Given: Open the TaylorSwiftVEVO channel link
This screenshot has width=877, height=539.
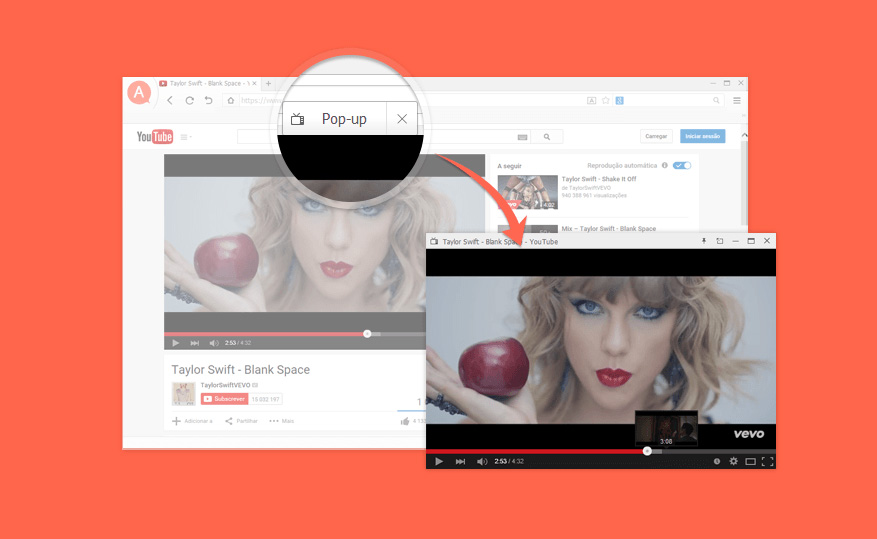Looking at the screenshot, I should click(225, 385).
